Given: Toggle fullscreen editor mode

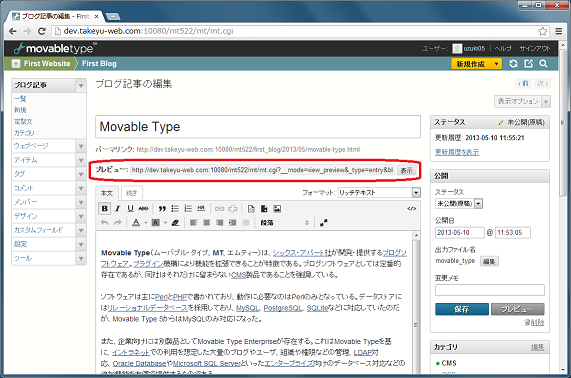Looking at the screenshot, I should click(323, 223).
